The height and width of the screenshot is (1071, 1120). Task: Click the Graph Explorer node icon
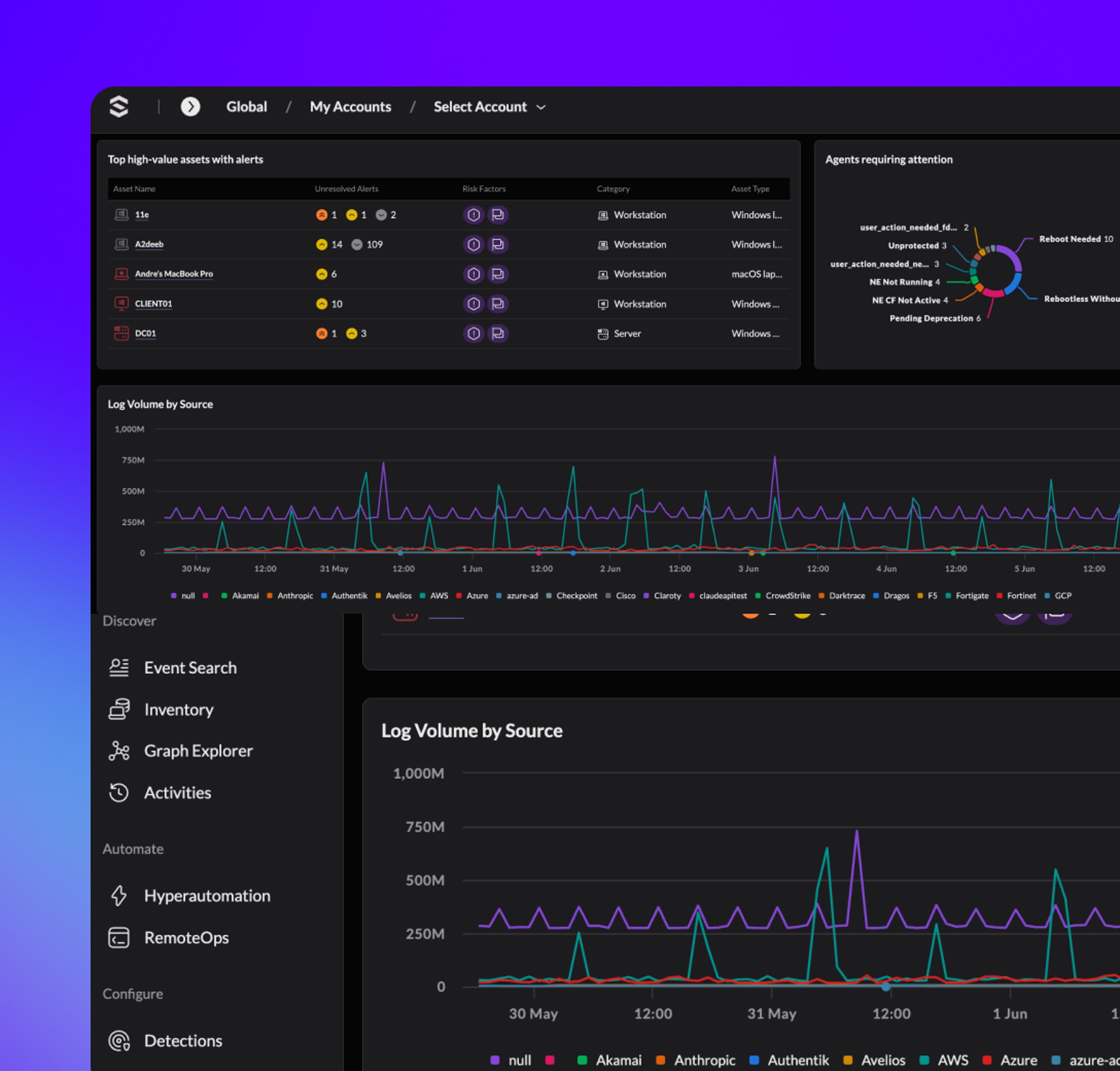click(119, 751)
